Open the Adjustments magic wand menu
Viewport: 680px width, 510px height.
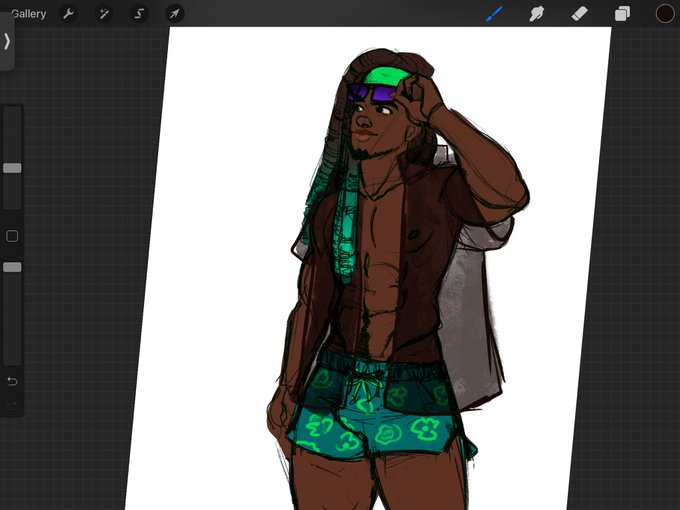click(x=104, y=14)
